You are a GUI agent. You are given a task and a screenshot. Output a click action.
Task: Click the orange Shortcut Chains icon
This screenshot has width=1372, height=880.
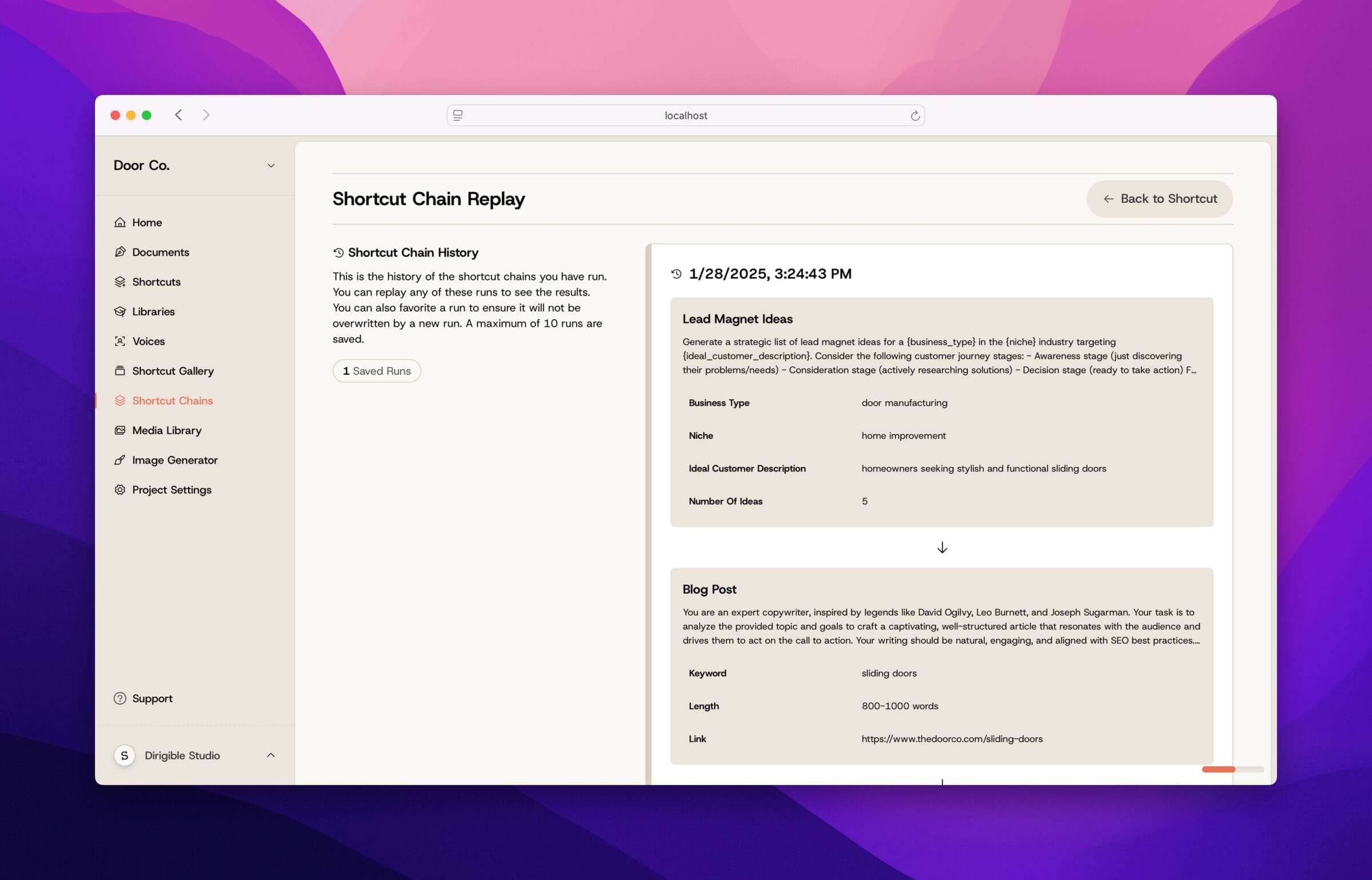click(x=119, y=401)
